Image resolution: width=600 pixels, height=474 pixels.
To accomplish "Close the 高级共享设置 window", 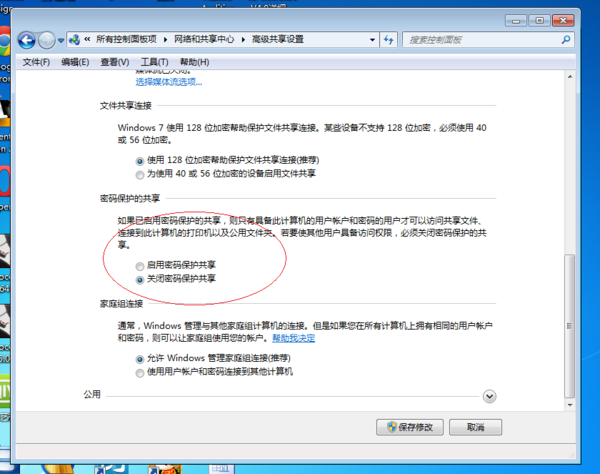I will [x=563, y=20].
